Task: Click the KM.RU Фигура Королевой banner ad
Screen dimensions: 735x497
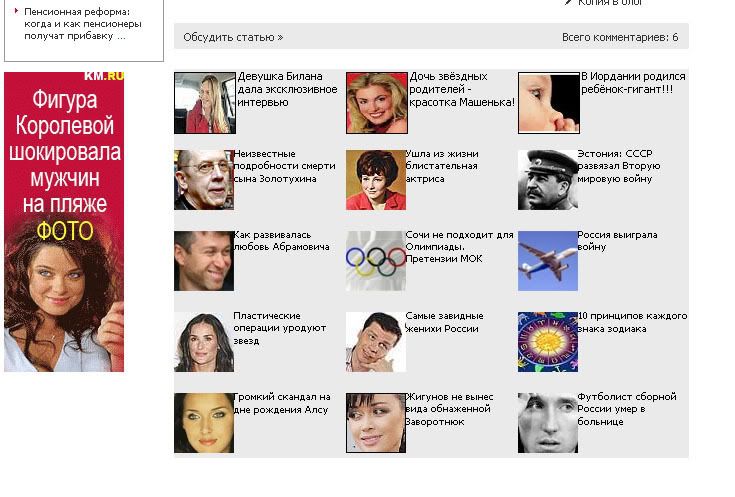Action: point(64,222)
